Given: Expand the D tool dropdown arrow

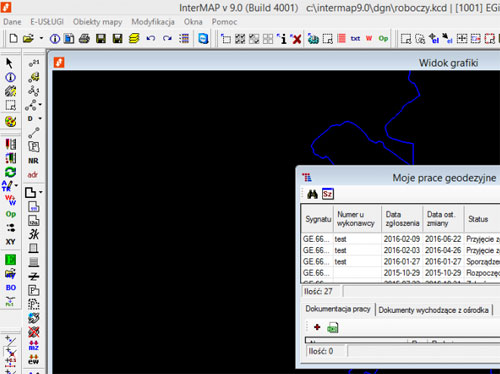Looking at the screenshot, I should (40, 118).
